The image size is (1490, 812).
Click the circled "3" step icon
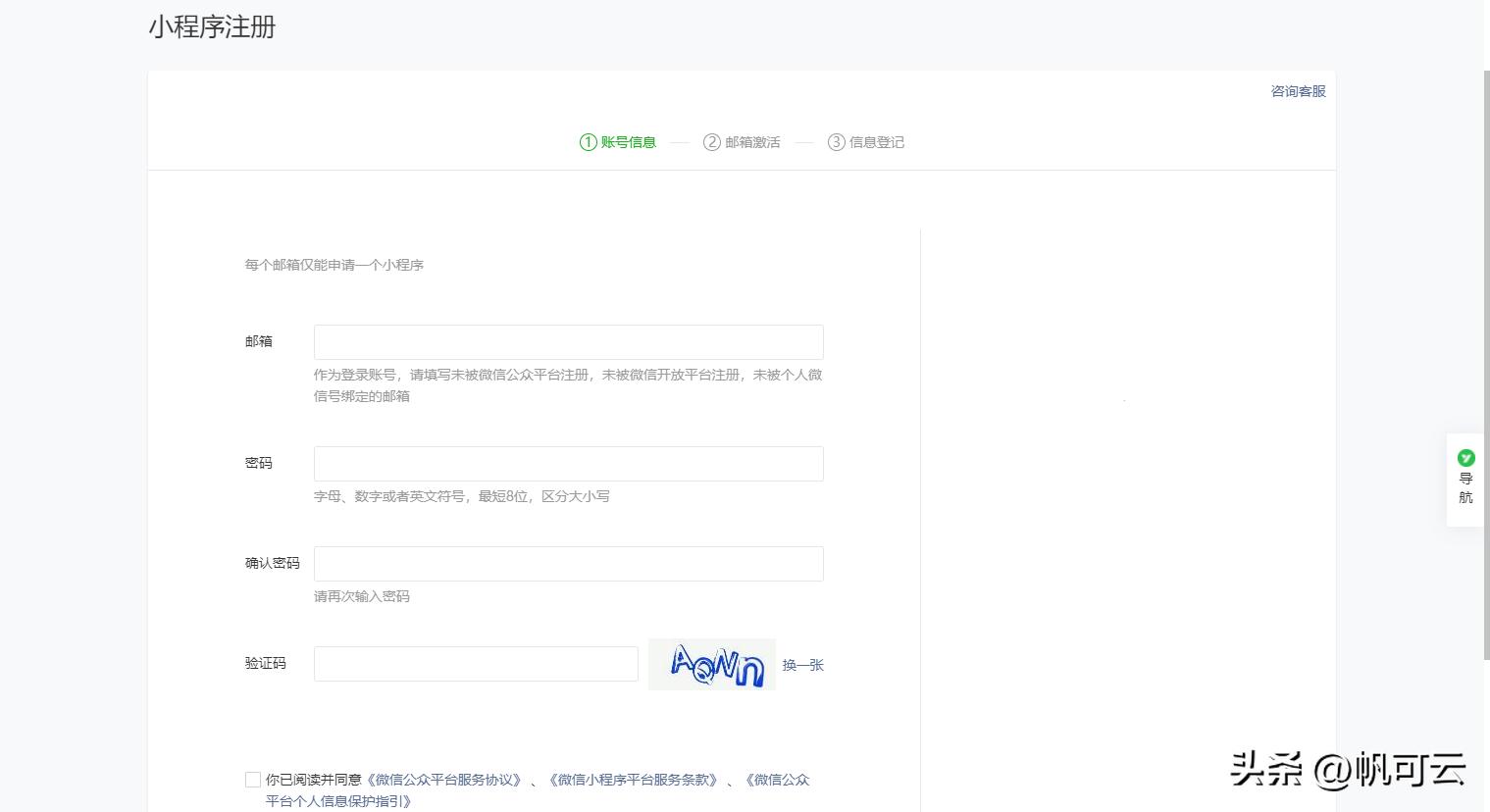tap(836, 142)
